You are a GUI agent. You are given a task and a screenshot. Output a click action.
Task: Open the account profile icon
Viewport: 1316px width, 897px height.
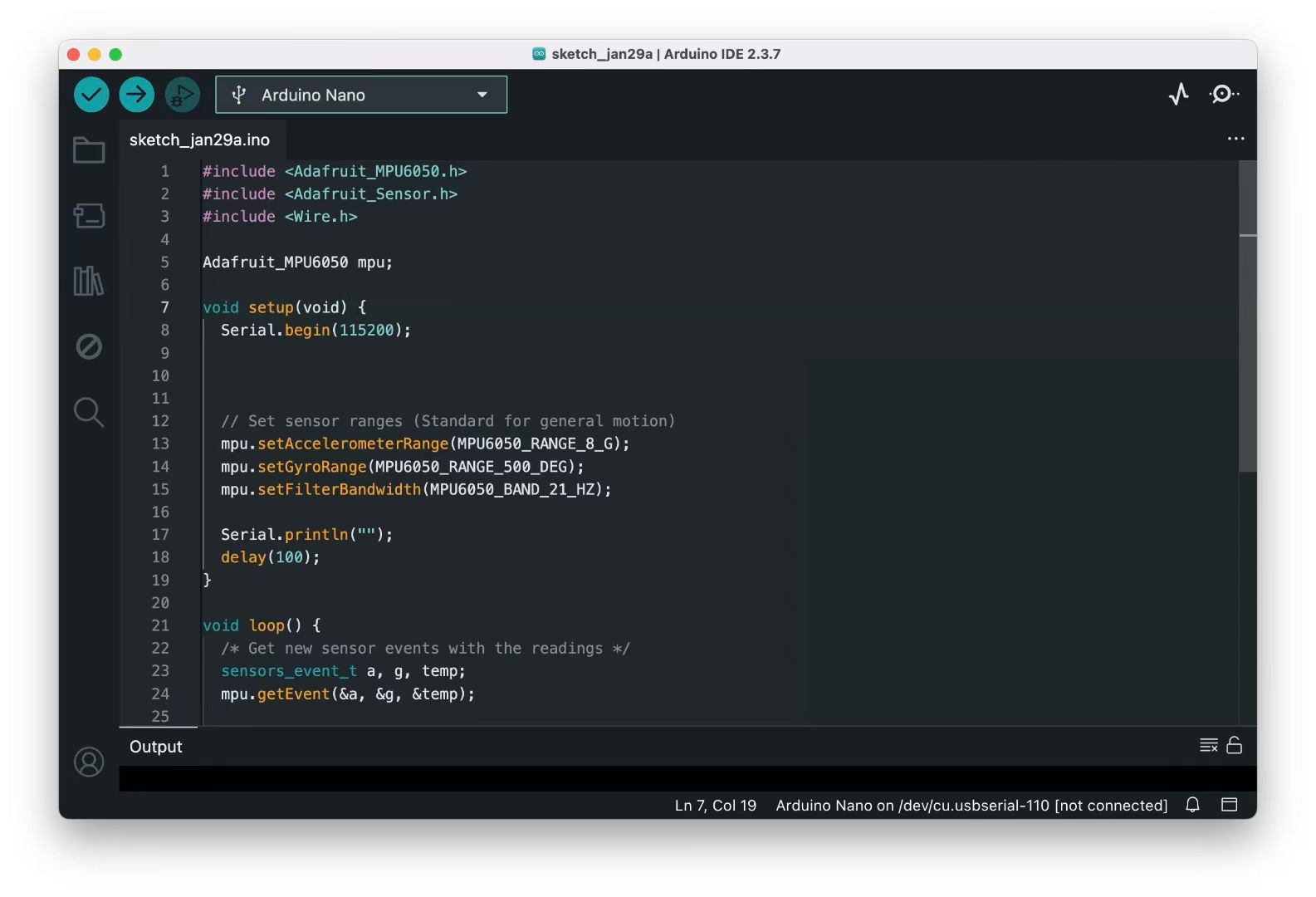(89, 762)
